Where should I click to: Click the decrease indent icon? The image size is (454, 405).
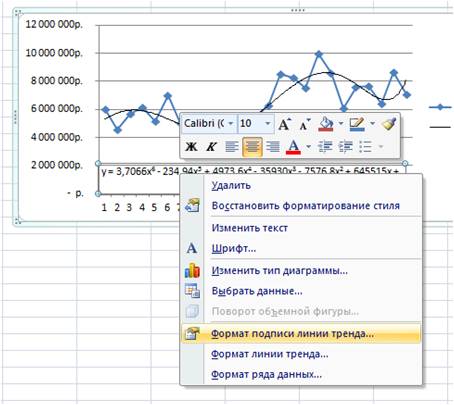[325, 147]
